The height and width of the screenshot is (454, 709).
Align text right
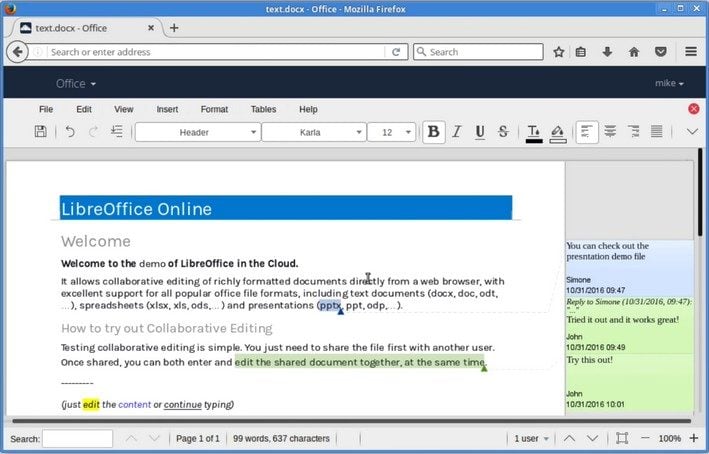pos(633,132)
